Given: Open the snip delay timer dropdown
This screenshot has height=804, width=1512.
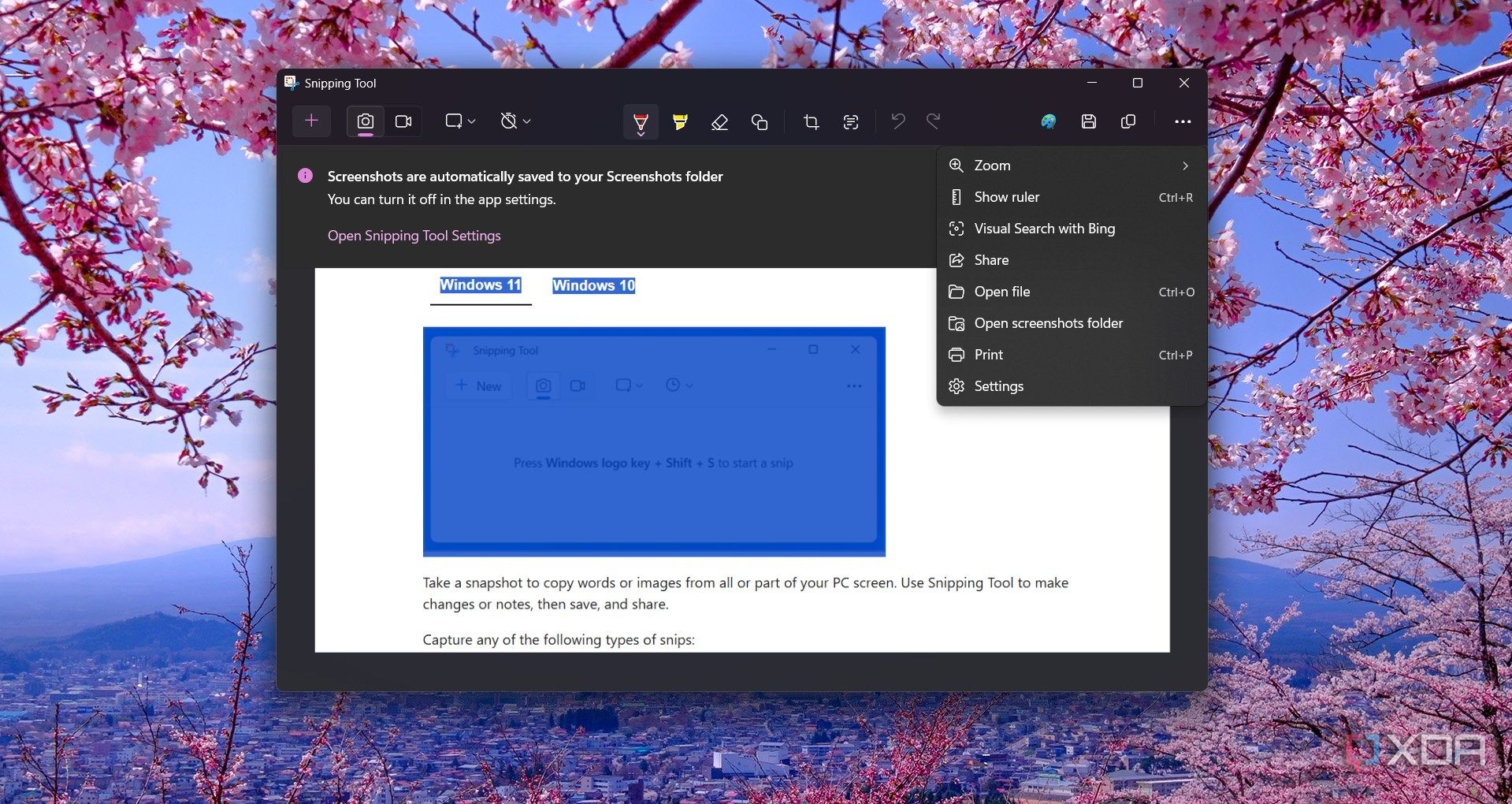Looking at the screenshot, I should pos(515,121).
